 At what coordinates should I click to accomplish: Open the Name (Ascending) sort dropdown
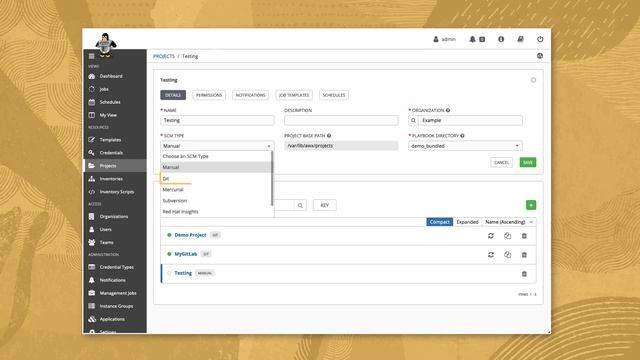coord(509,222)
